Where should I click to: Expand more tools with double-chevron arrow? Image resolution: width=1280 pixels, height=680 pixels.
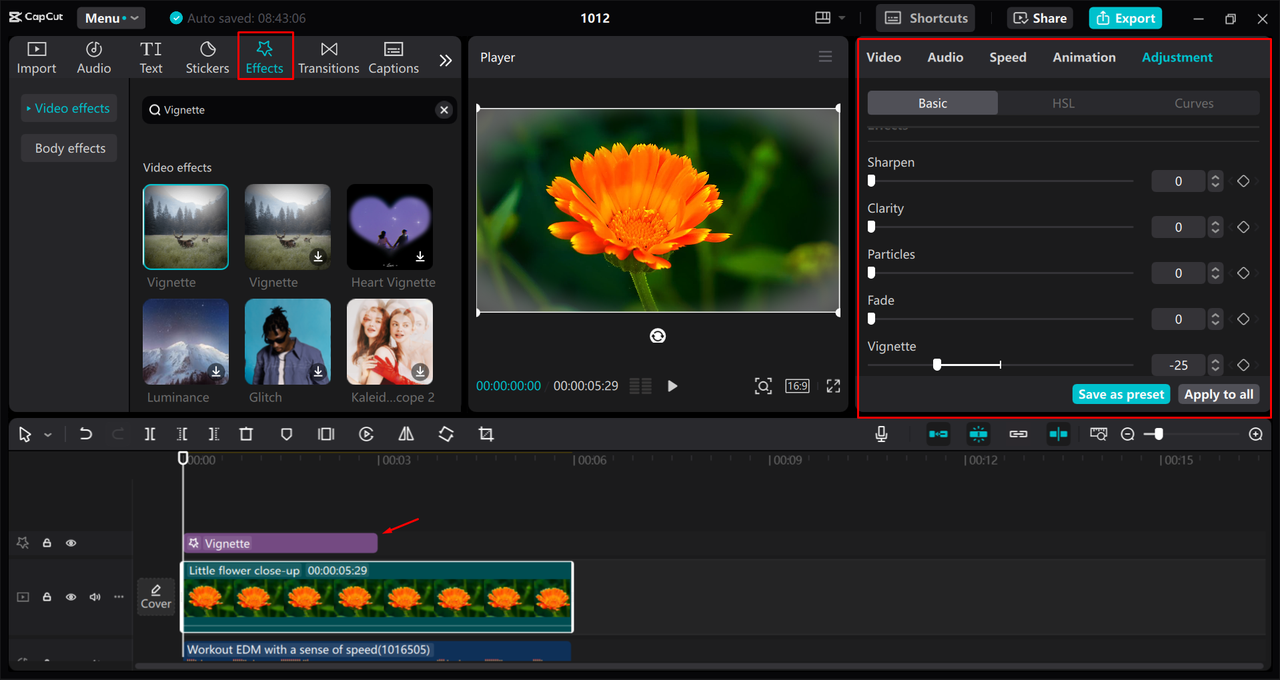click(445, 60)
